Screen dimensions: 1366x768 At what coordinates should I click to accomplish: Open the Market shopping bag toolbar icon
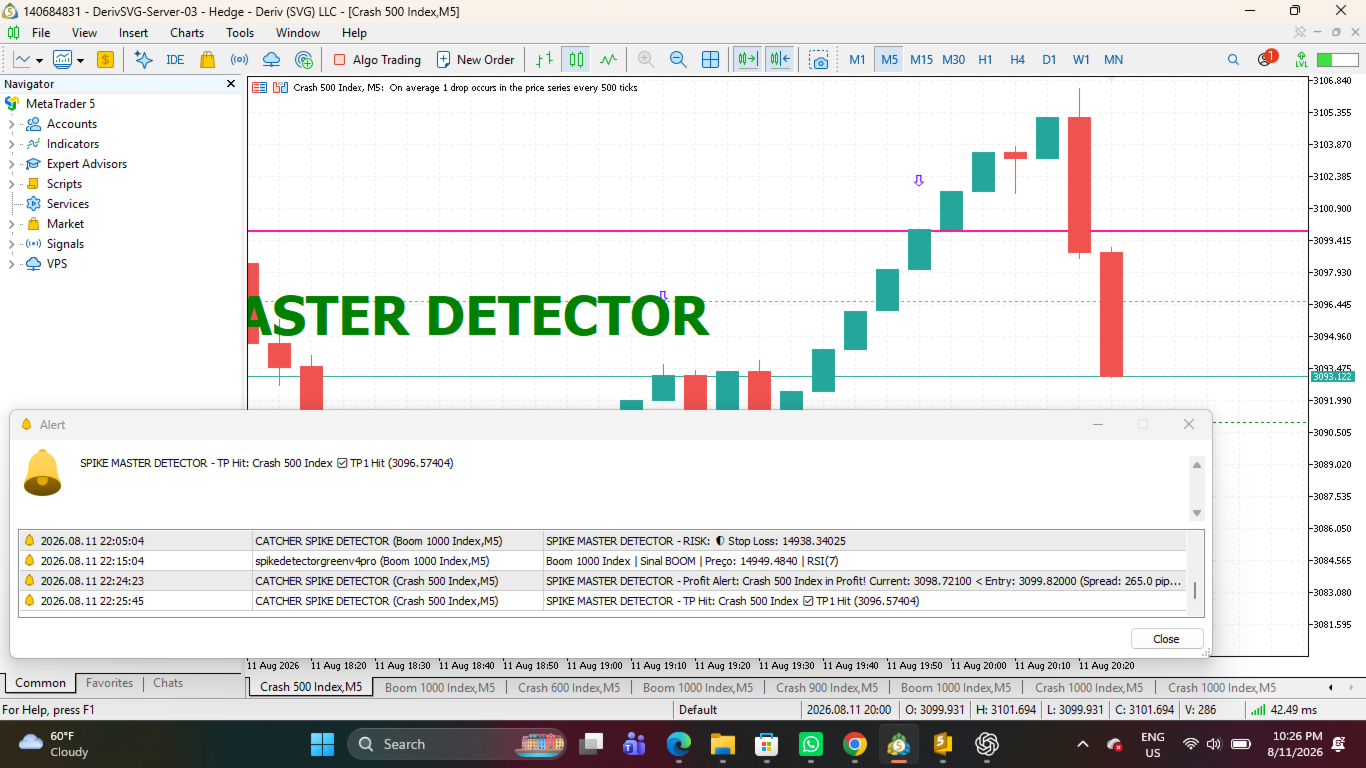[x=207, y=60]
